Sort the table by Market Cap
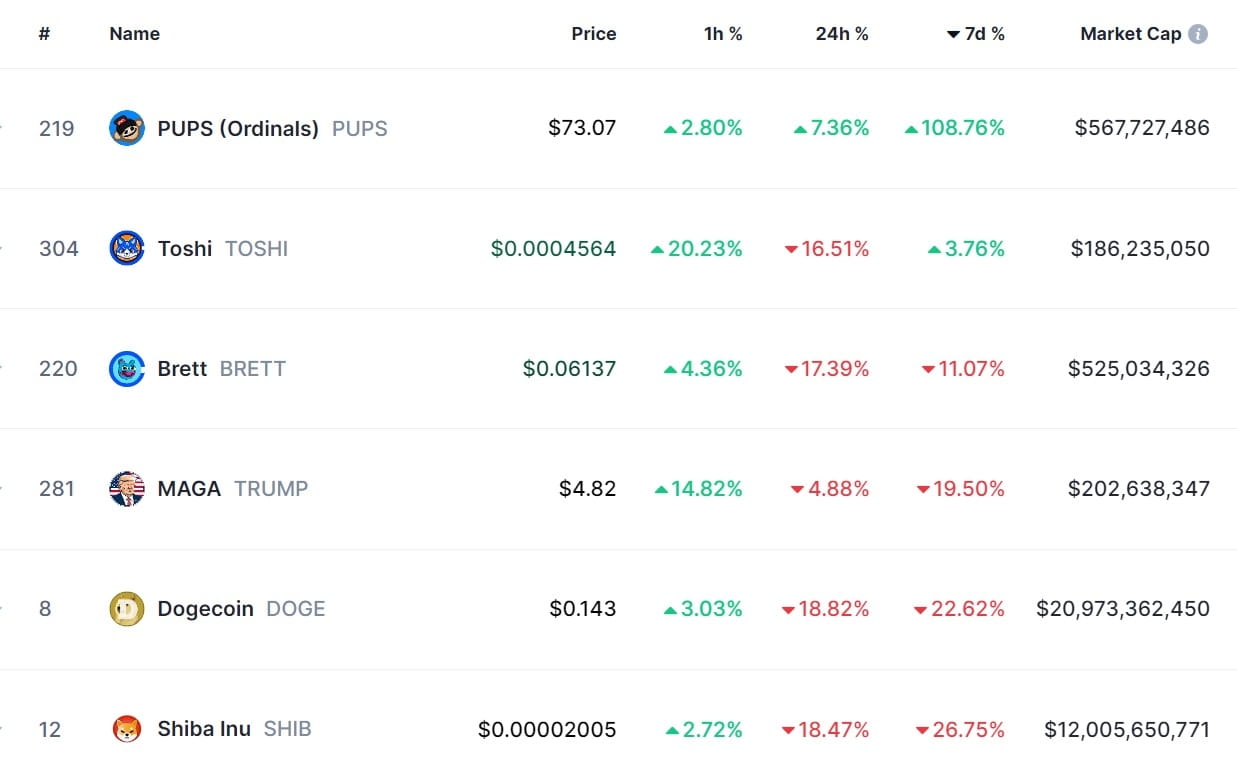Image resolution: width=1237 pixels, height=772 pixels. pyautogui.click(x=1134, y=33)
